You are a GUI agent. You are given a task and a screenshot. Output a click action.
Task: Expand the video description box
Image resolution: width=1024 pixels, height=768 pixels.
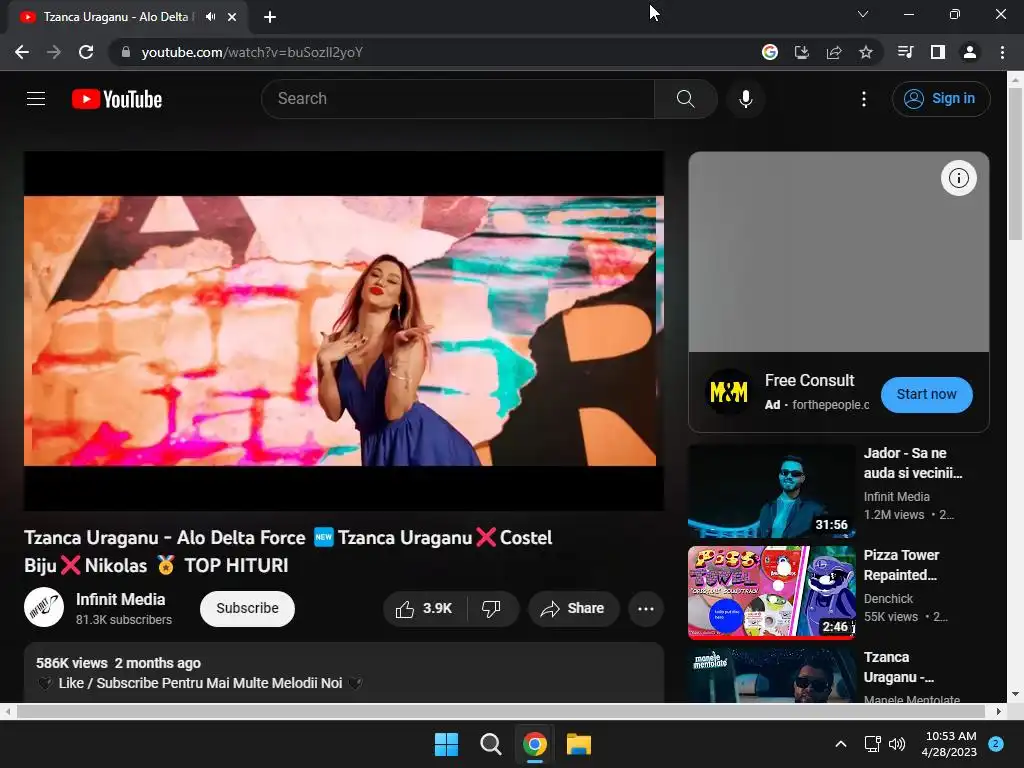coord(344,673)
